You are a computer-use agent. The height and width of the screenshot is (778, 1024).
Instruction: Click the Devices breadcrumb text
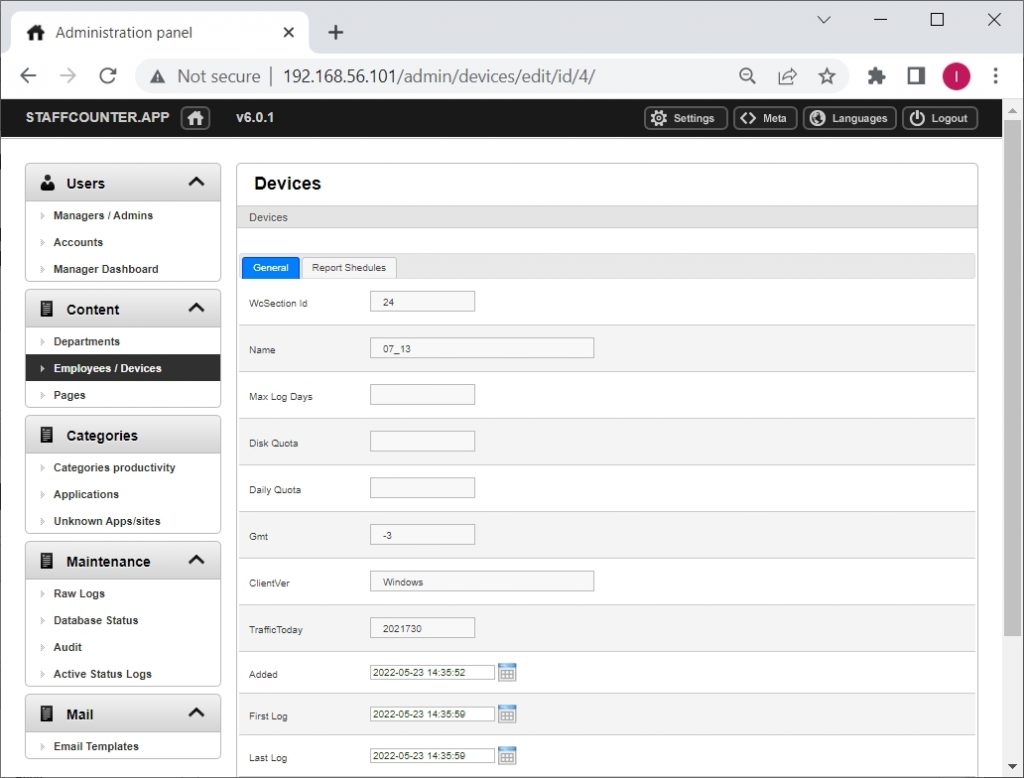coord(268,218)
